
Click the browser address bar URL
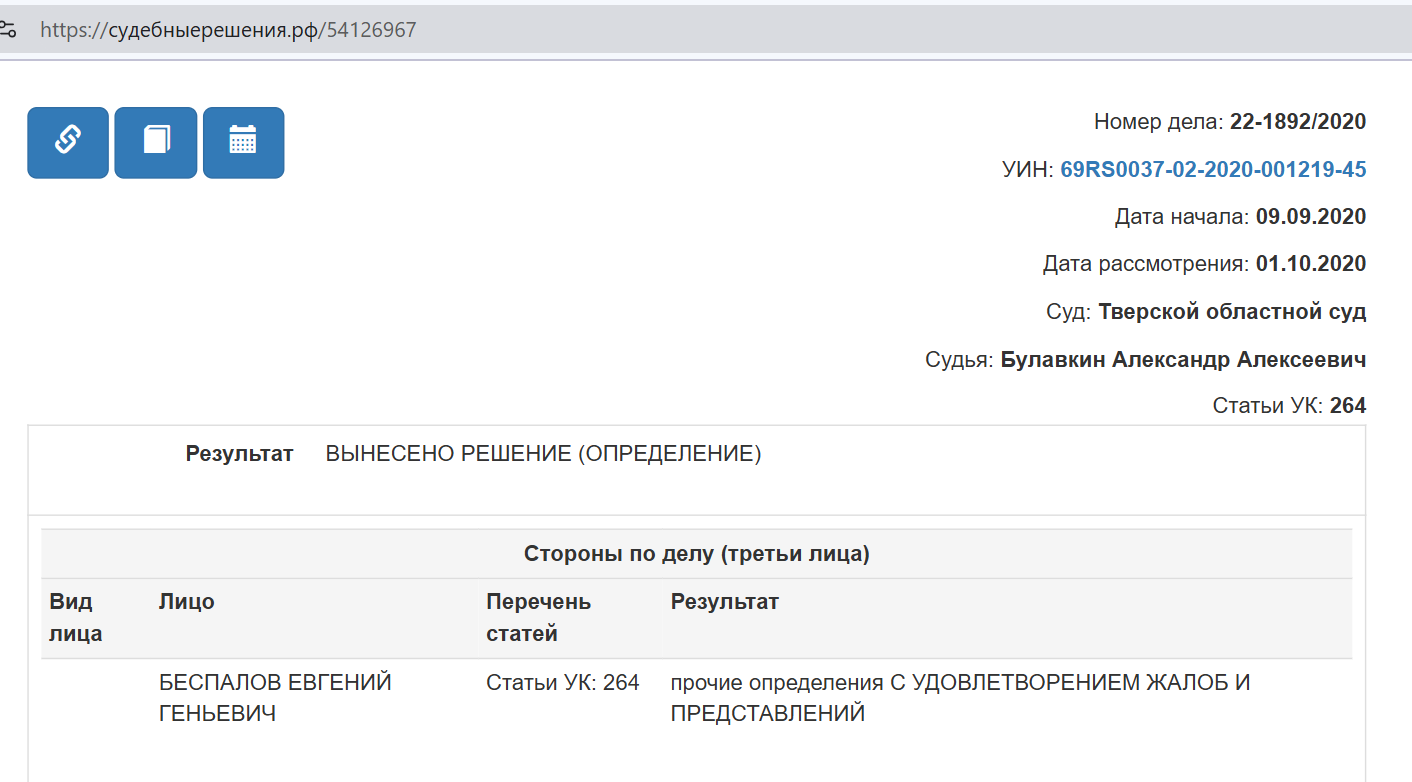[x=228, y=30]
